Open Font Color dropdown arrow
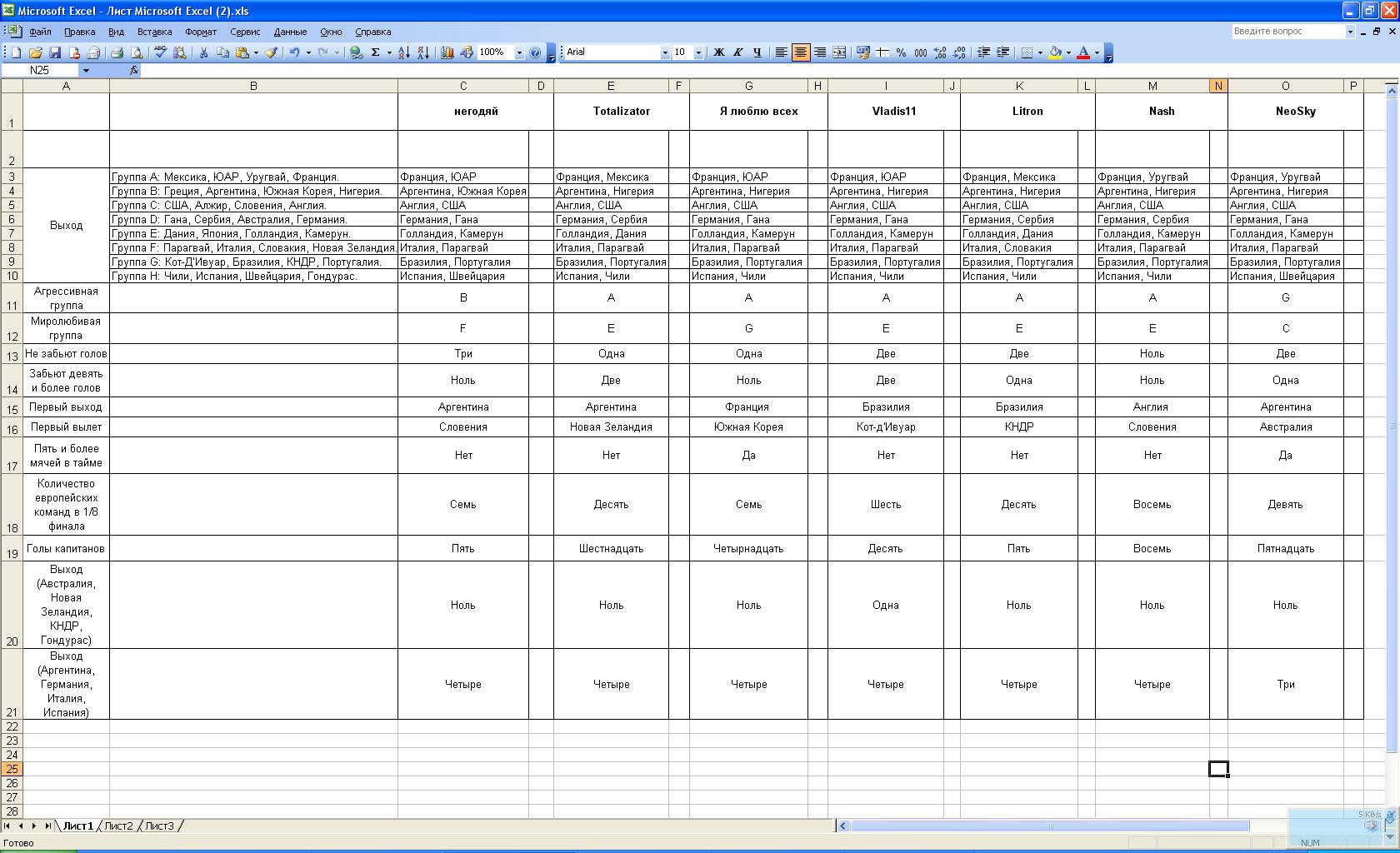 tap(1097, 52)
